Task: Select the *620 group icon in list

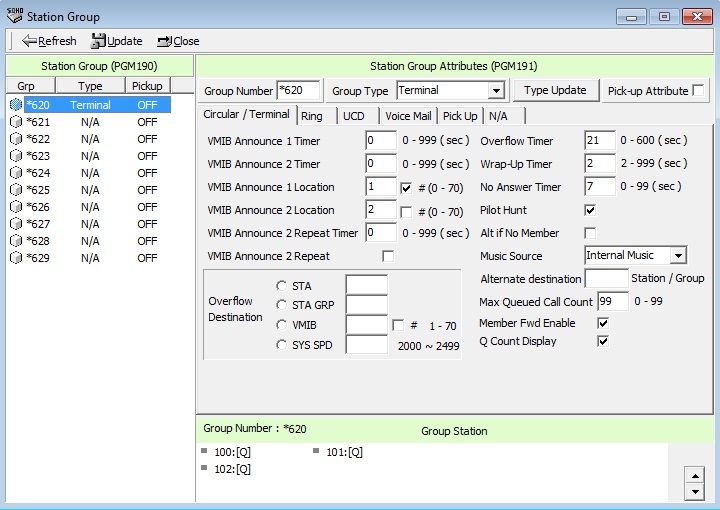Action: 15,105
